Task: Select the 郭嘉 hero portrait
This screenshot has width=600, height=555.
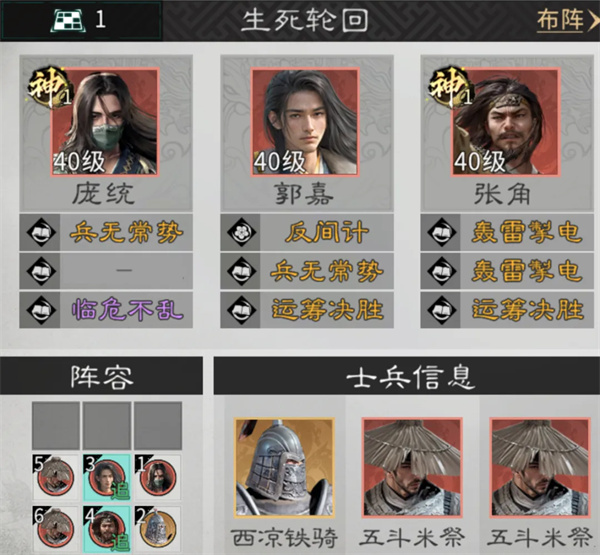Action: pyautogui.click(x=305, y=122)
